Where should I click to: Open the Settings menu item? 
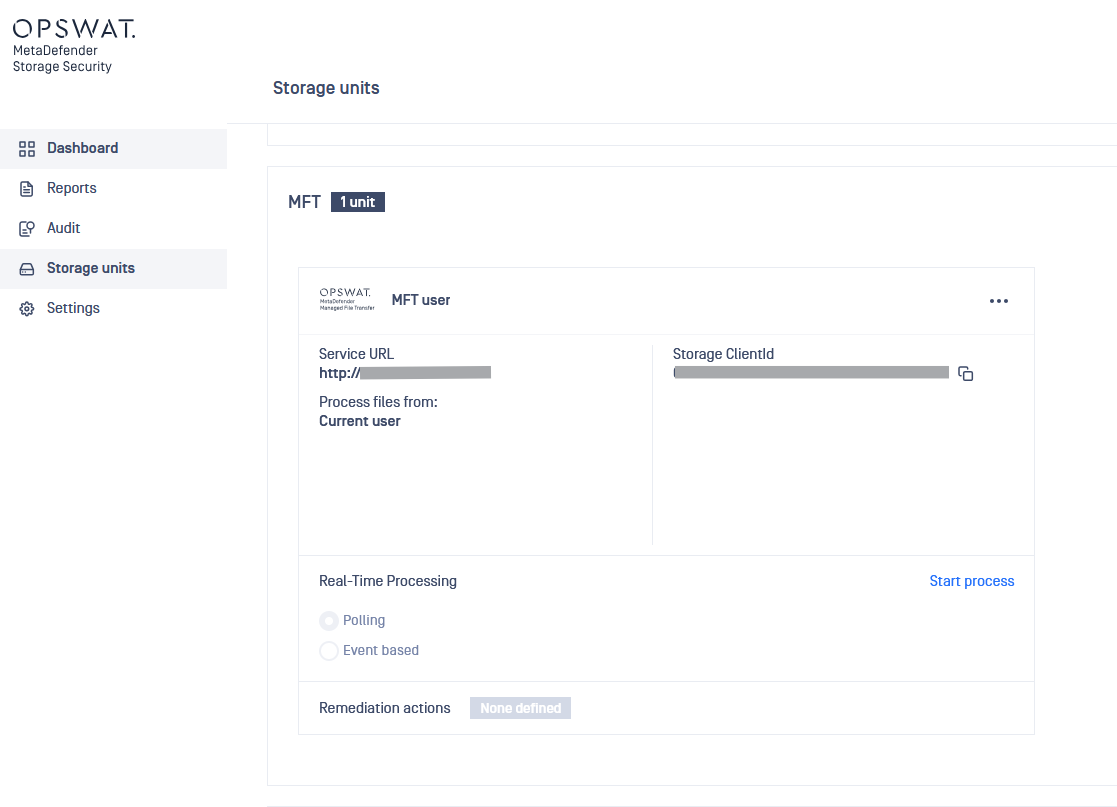(113, 308)
